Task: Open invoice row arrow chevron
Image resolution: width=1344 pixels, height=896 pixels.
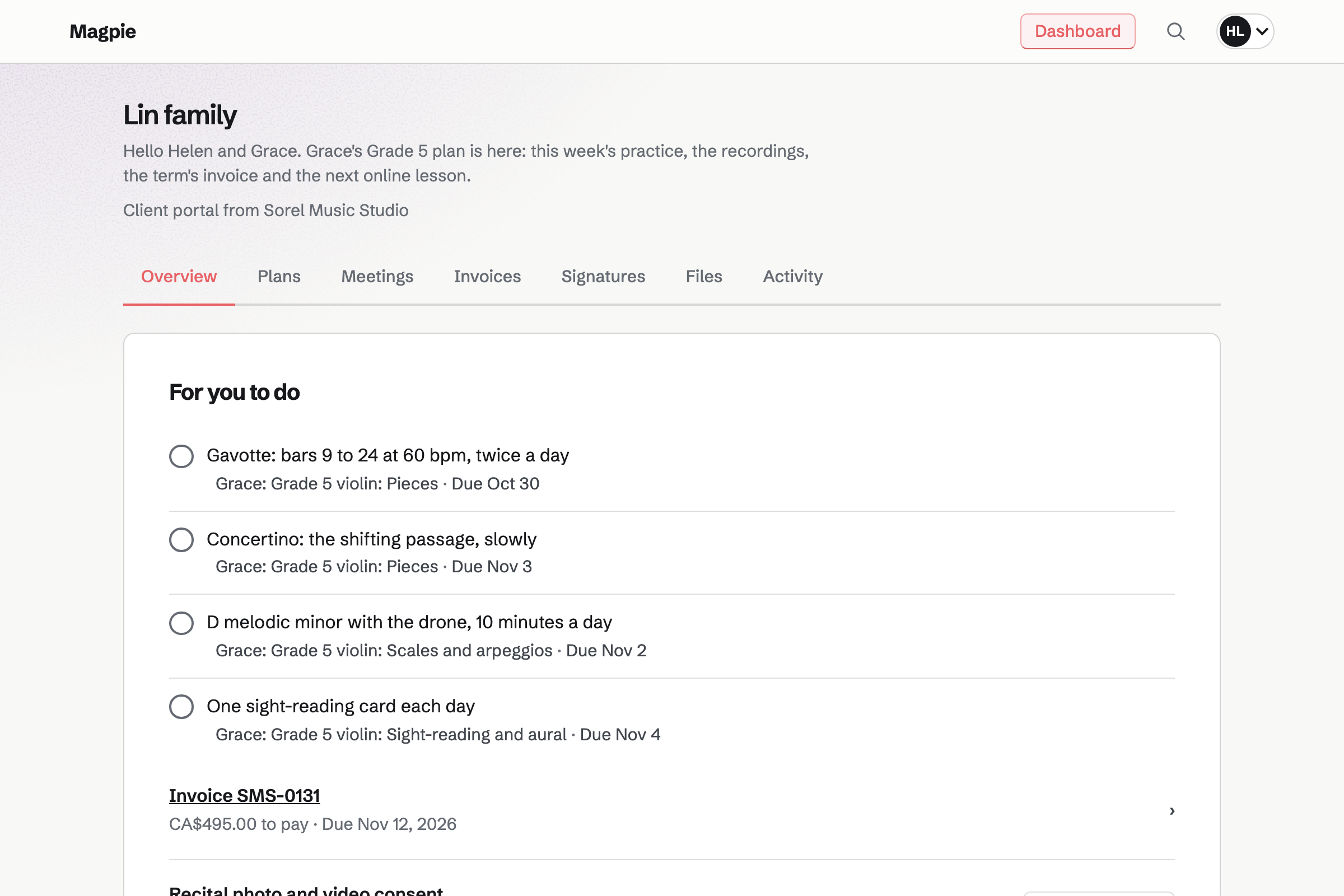Action: tap(1172, 811)
